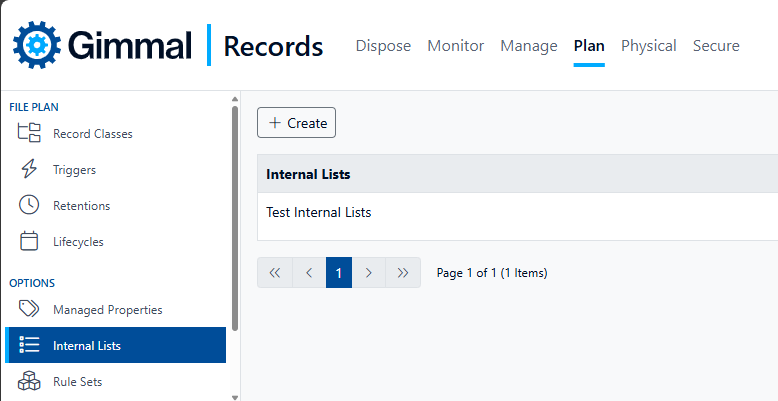The height and width of the screenshot is (401, 778).
Task: Open the Test Internal Lists entry
Action: [x=318, y=212]
